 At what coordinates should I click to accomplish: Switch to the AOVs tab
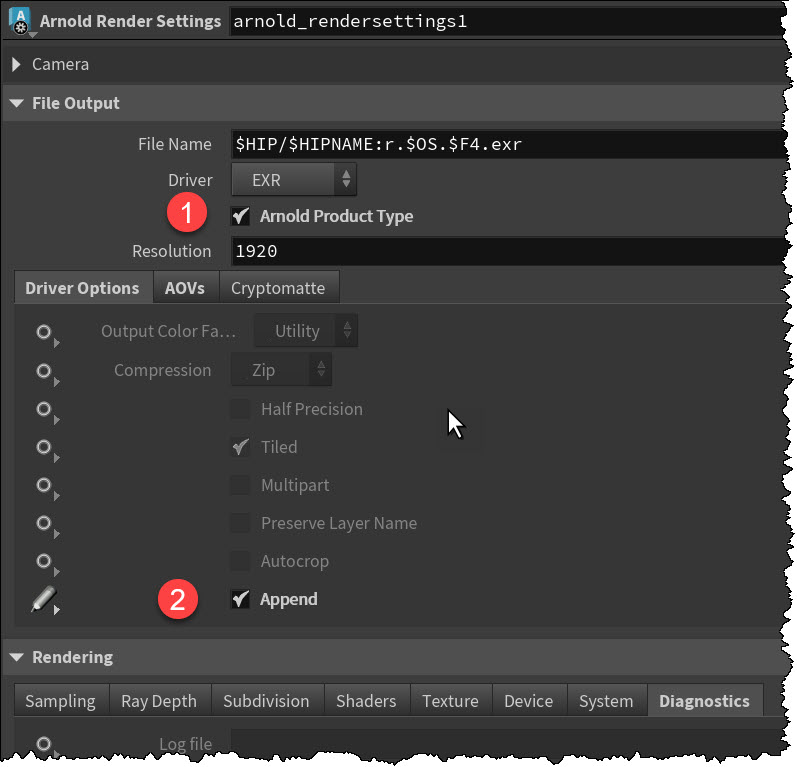tap(185, 288)
